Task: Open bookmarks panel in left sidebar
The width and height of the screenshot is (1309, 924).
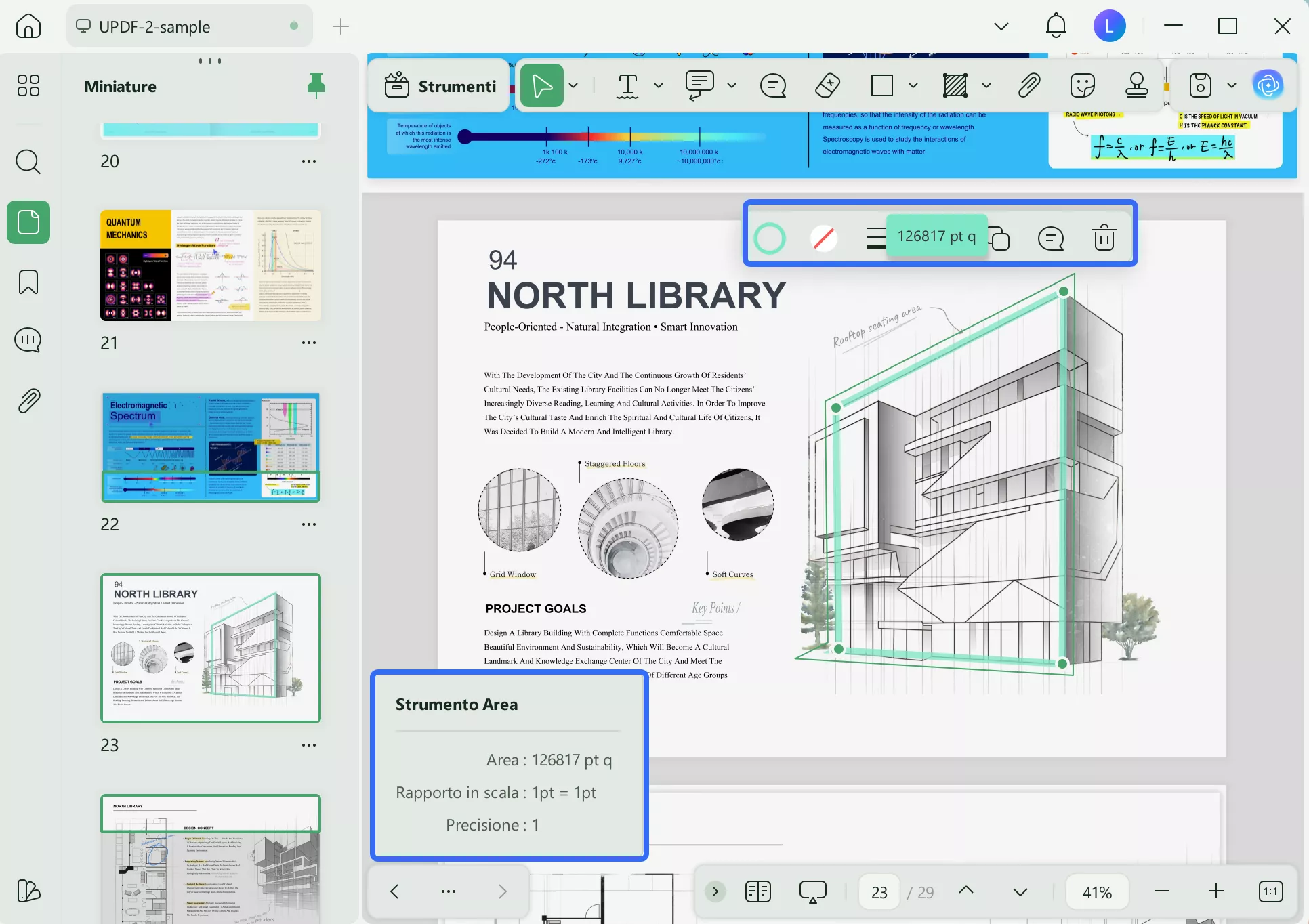Action: tap(28, 282)
